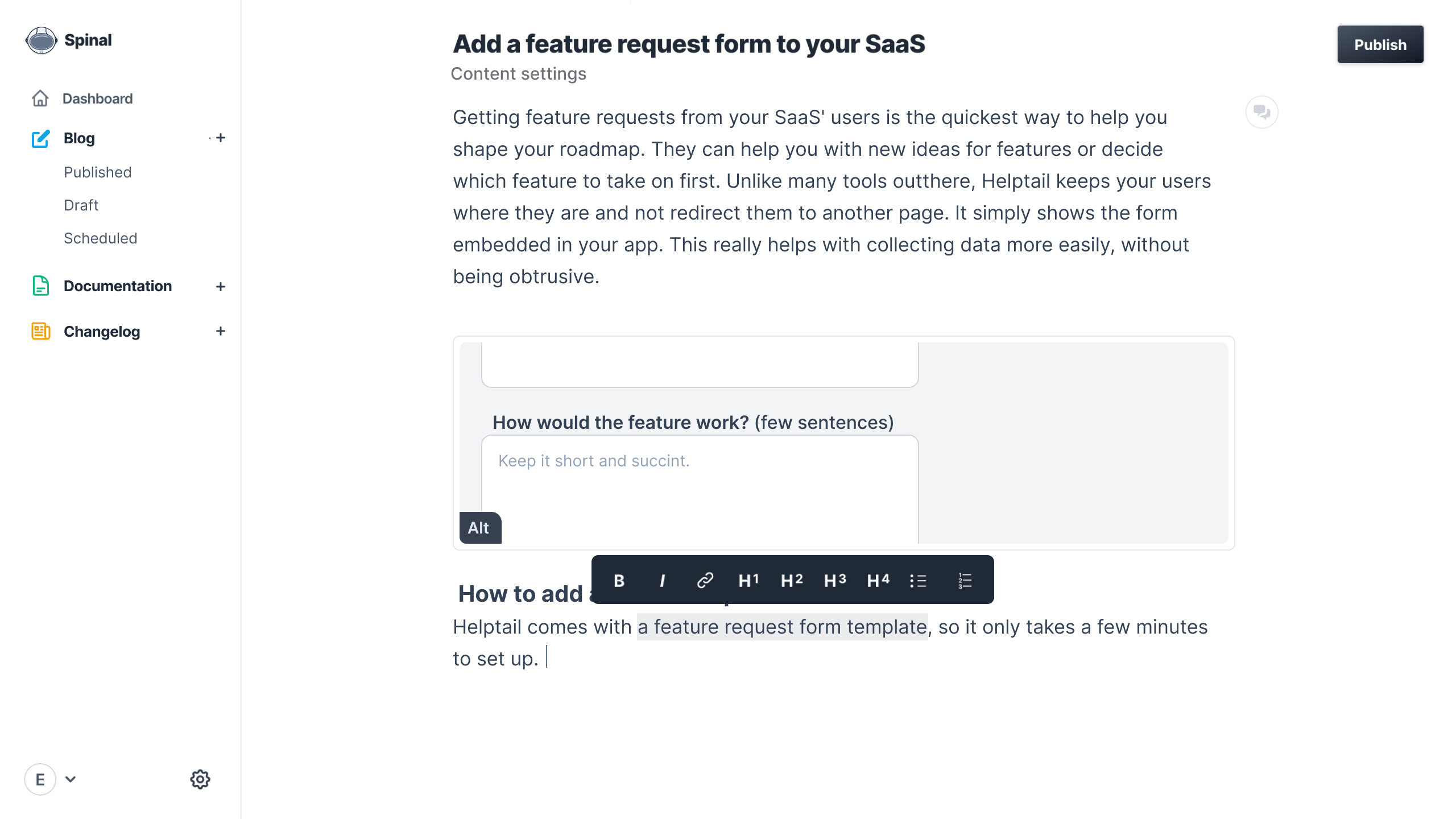
Task: Click the Spinal logo
Action: (41, 40)
